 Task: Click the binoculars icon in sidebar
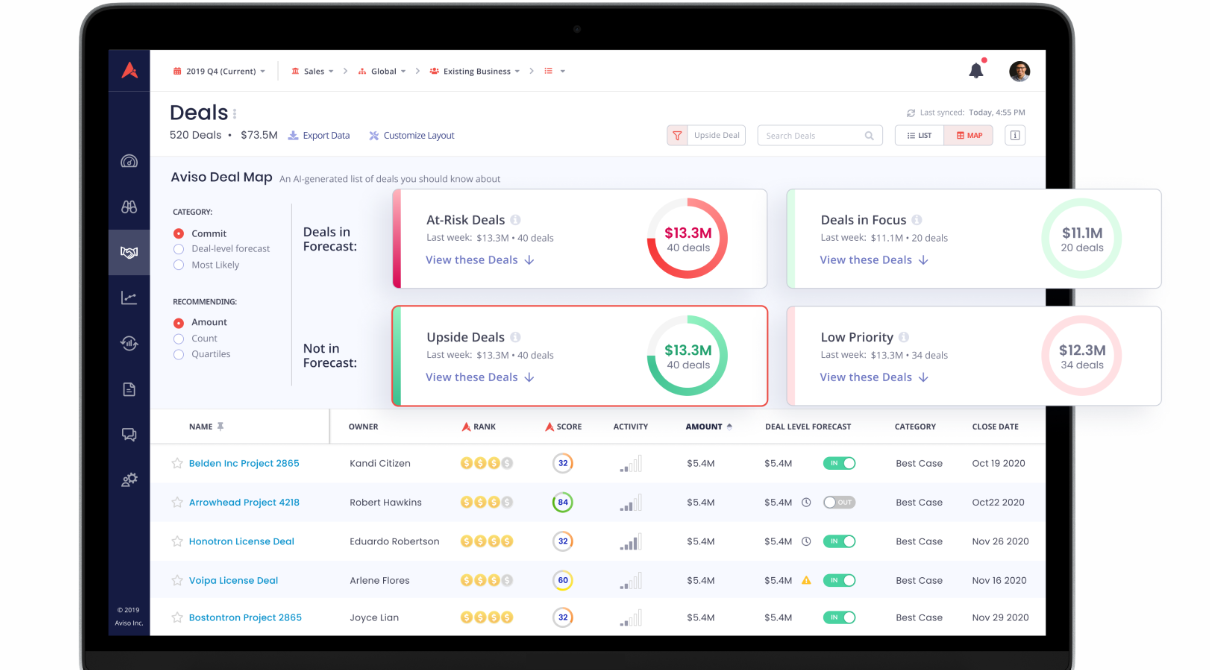tap(129, 207)
